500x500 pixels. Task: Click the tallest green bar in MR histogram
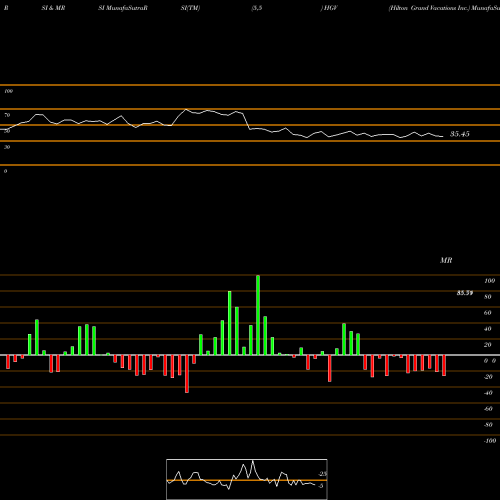click(x=258, y=315)
